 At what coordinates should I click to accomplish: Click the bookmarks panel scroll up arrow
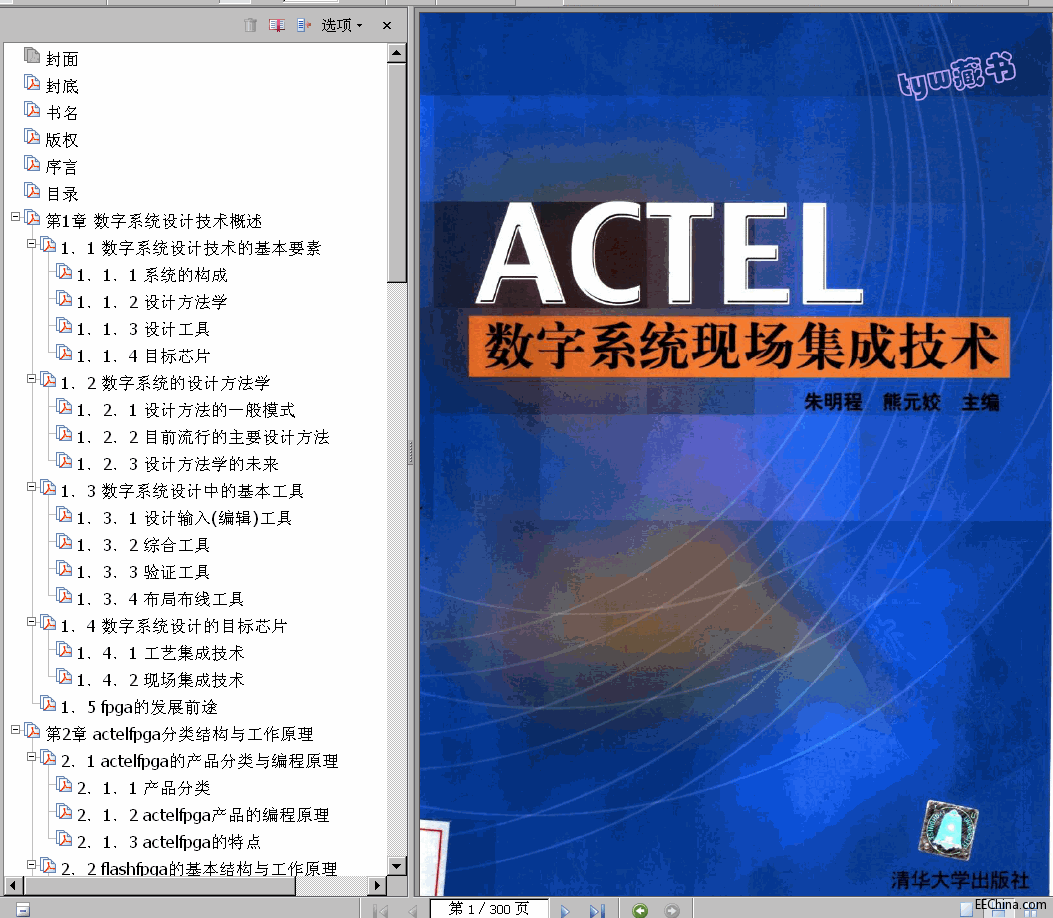click(x=397, y=53)
